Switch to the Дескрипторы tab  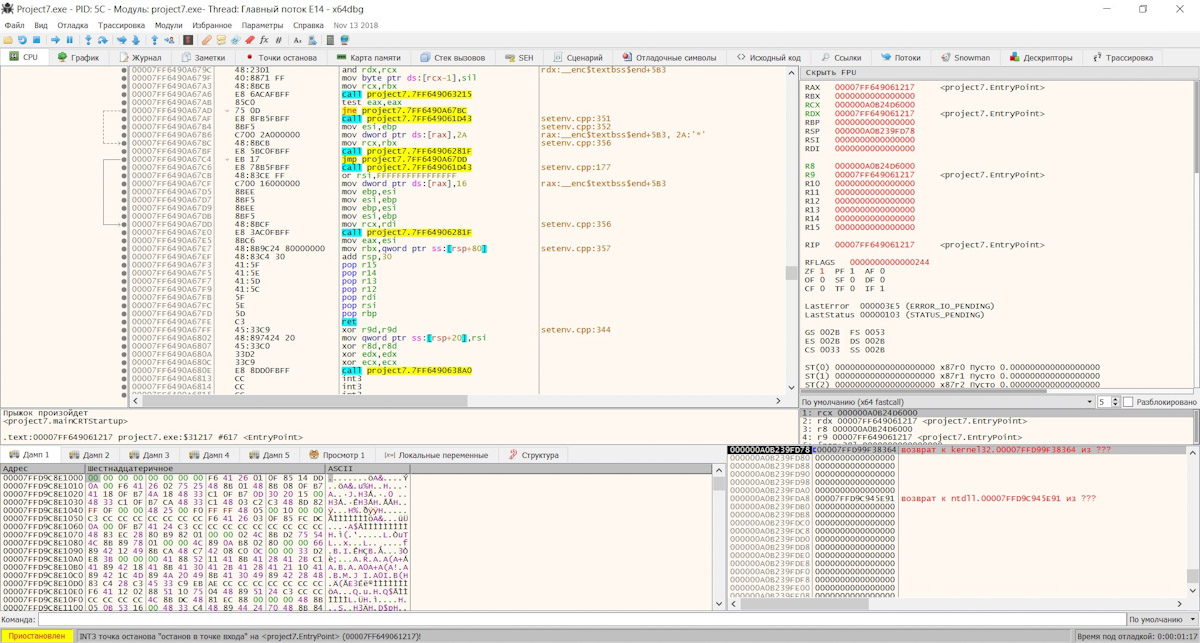pos(1041,58)
